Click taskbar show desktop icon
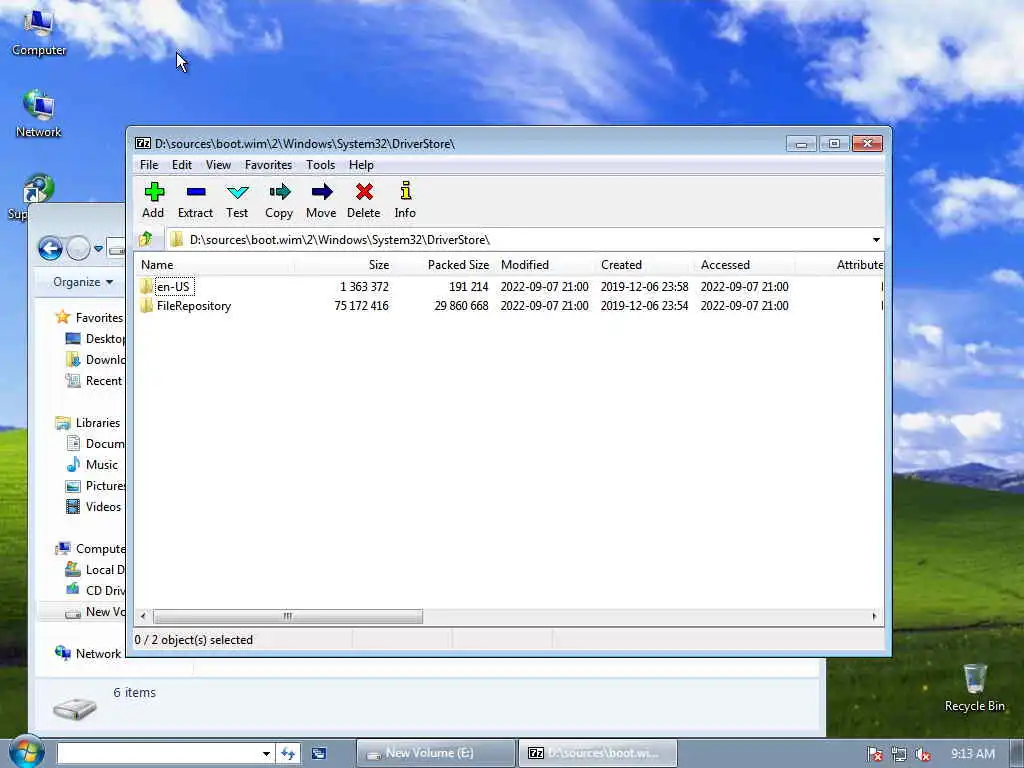The image size is (1024, 768). click(319, 754)
